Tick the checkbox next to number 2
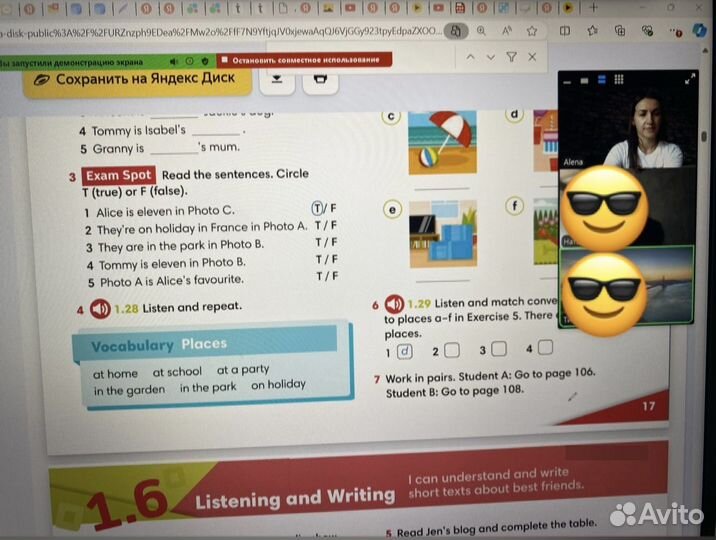716x540 pixels. click(x=452, y=350)
